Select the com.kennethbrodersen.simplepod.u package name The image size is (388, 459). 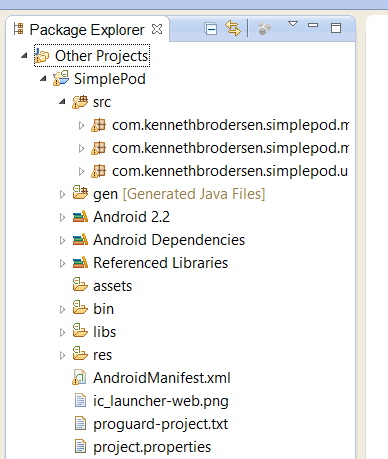click(x=230, y=171)
